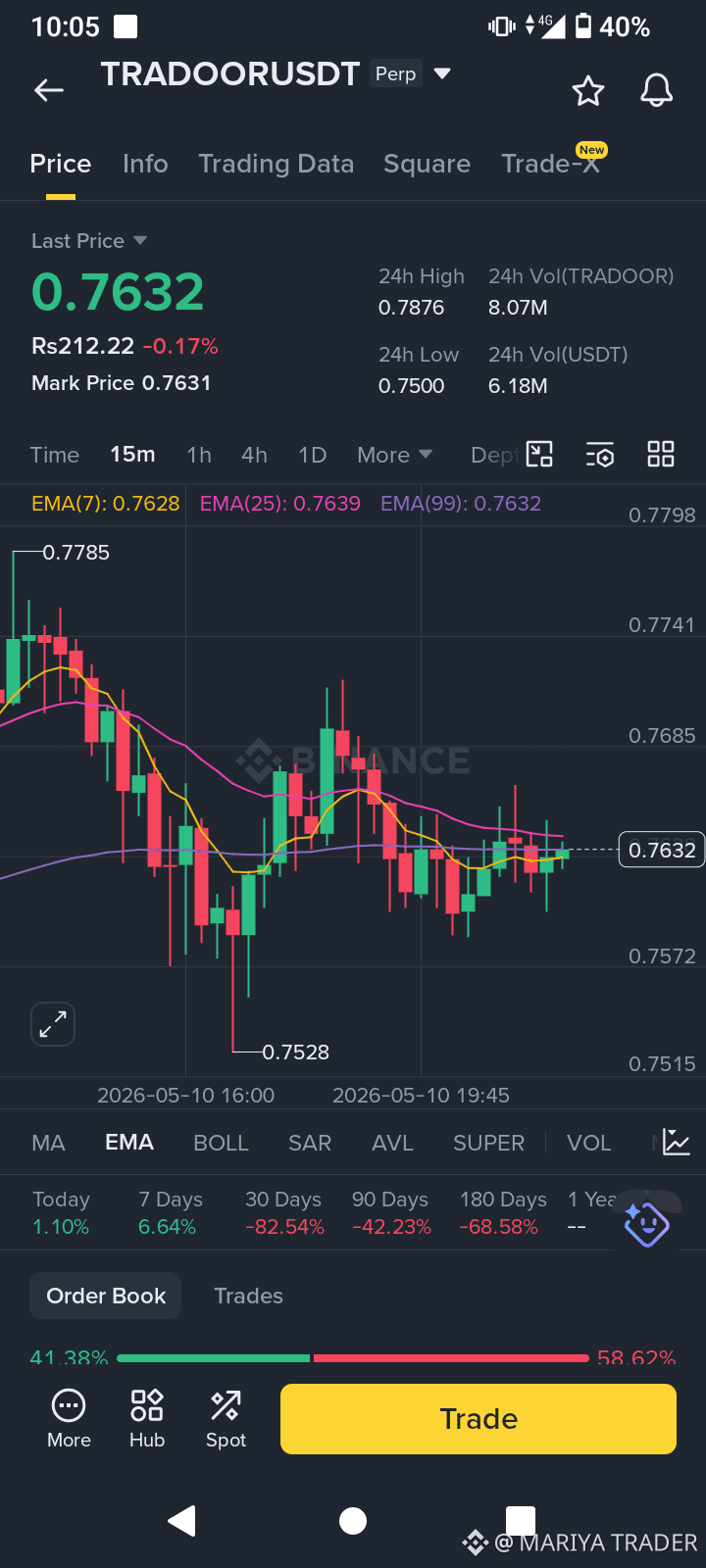
Task: Tap the Mark Price 0.7631 text
Action: [122, 383]
